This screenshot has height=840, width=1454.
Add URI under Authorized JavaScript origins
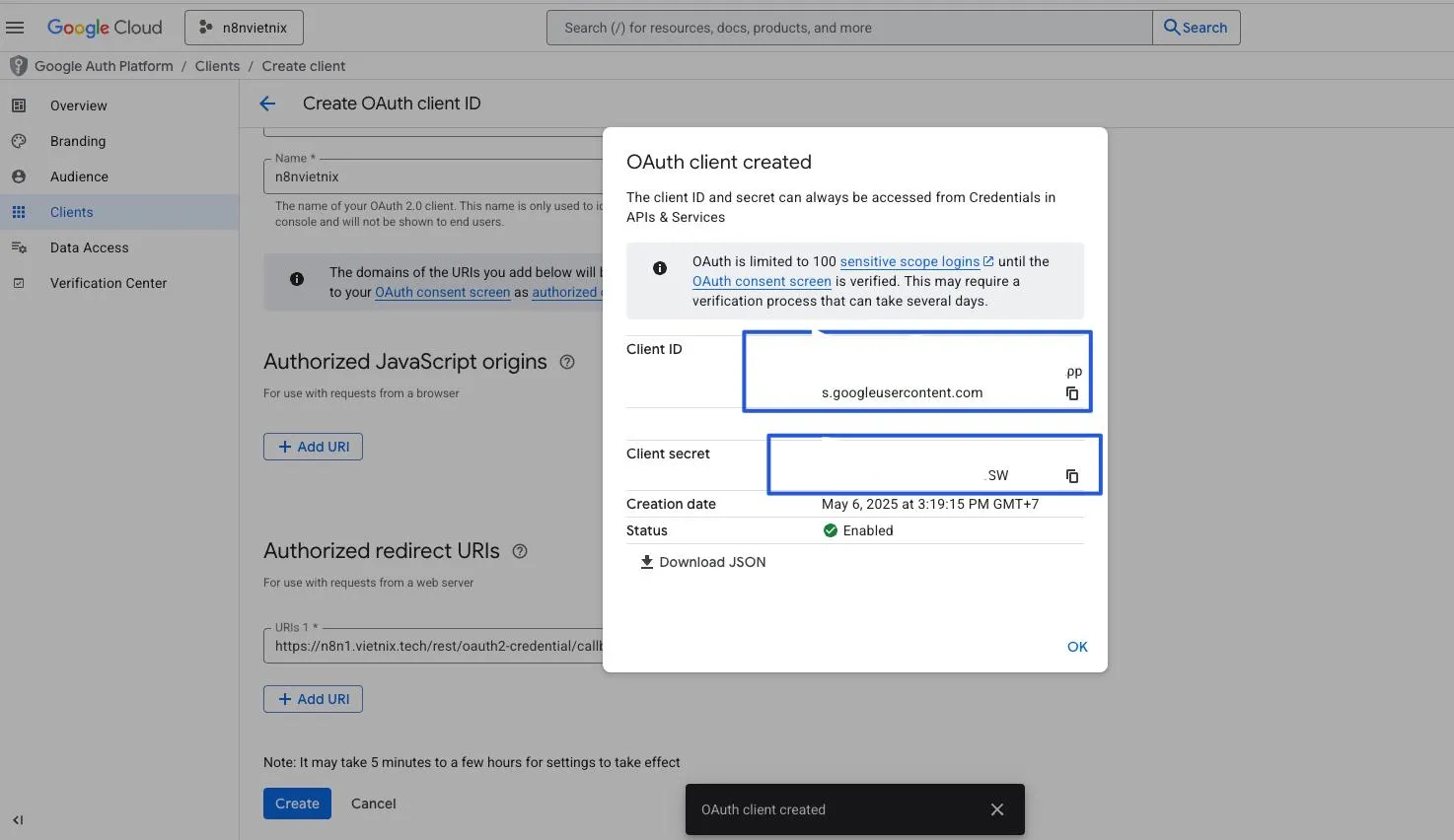[313, 447]
